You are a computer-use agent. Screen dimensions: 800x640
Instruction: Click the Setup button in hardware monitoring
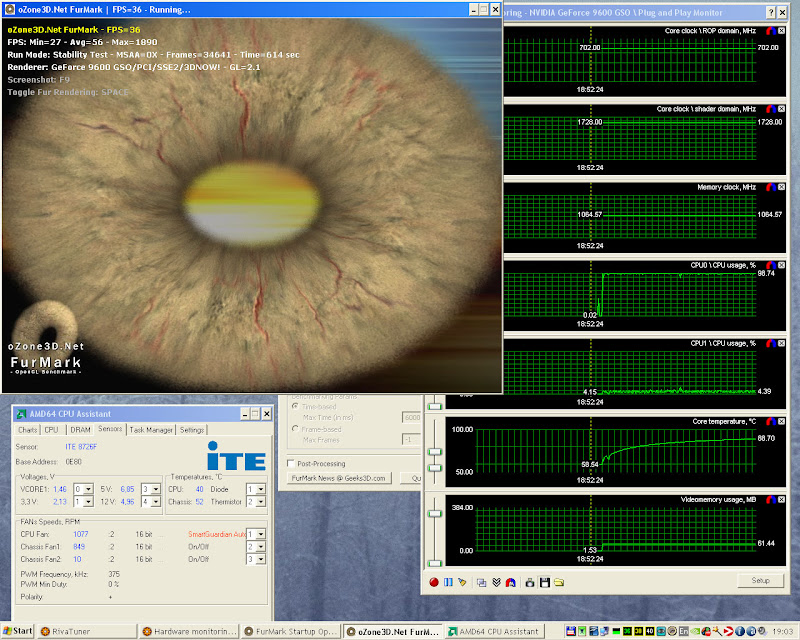pos(760,580)
